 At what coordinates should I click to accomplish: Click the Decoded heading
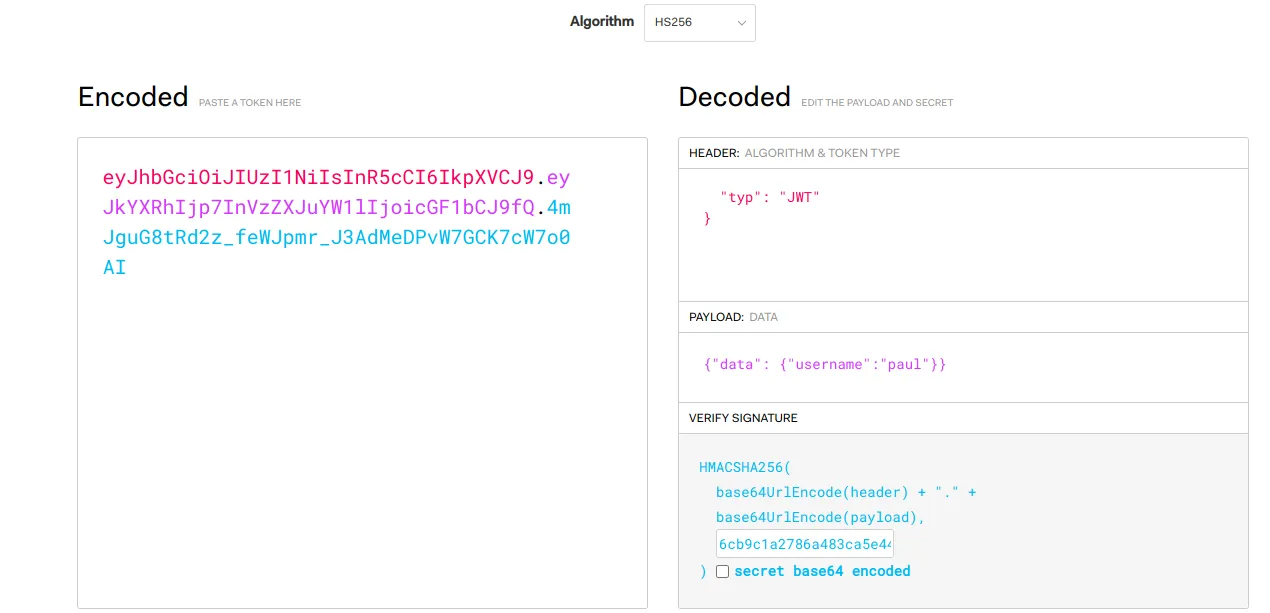734,96
